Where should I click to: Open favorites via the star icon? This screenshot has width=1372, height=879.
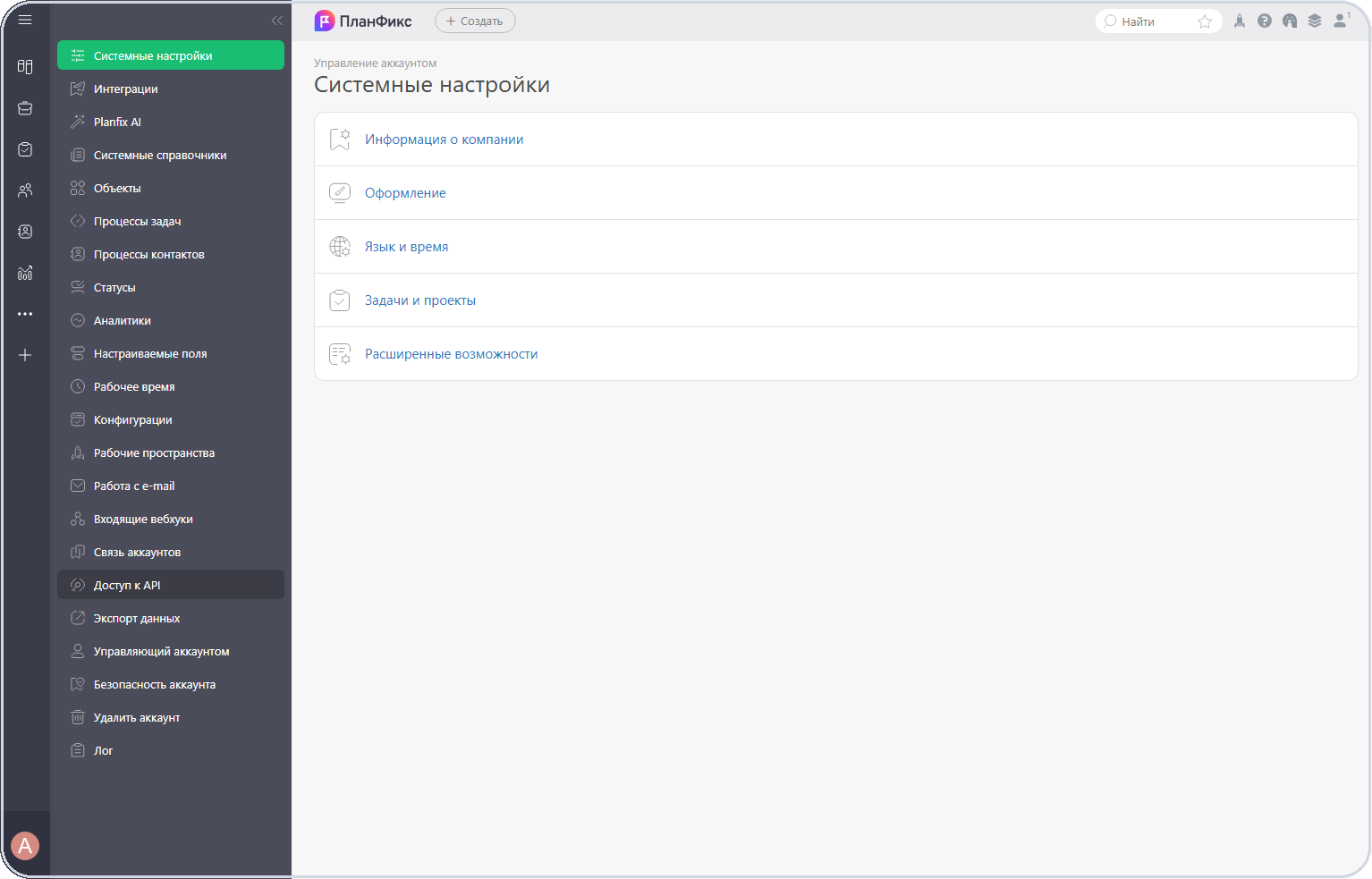pos(1205,21)
